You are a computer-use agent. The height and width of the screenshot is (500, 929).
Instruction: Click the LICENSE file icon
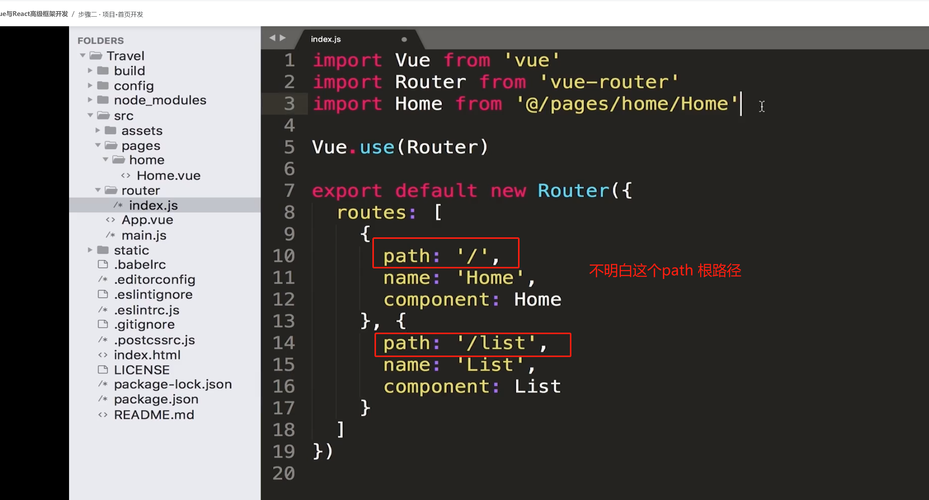click(x=103, y=370)
